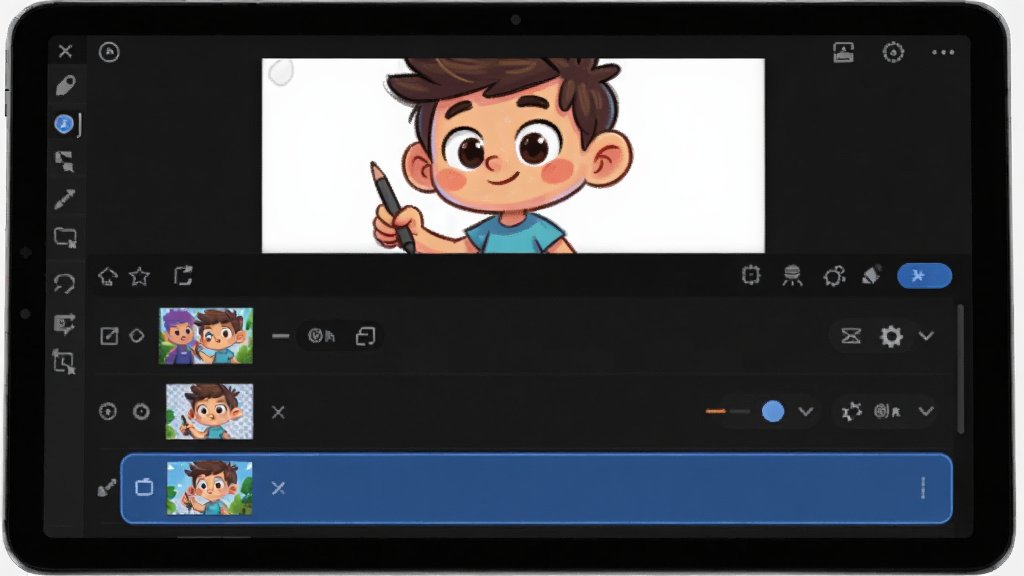Viewport: 1024px width, 576px height.
Task: Select the blue active brush tool
Action: (64, 124)
